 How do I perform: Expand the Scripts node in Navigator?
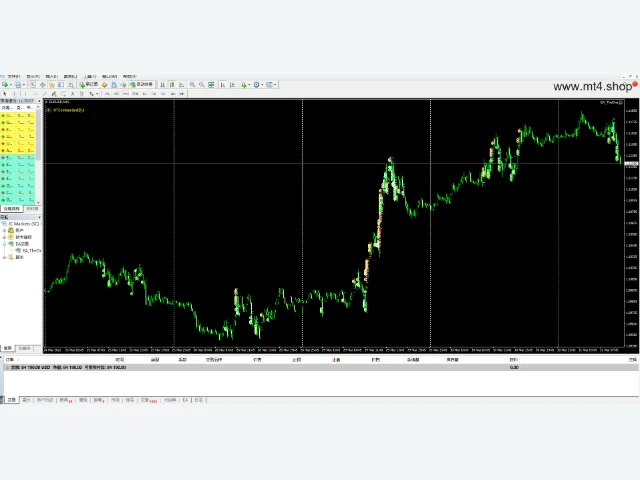point(4,257)
